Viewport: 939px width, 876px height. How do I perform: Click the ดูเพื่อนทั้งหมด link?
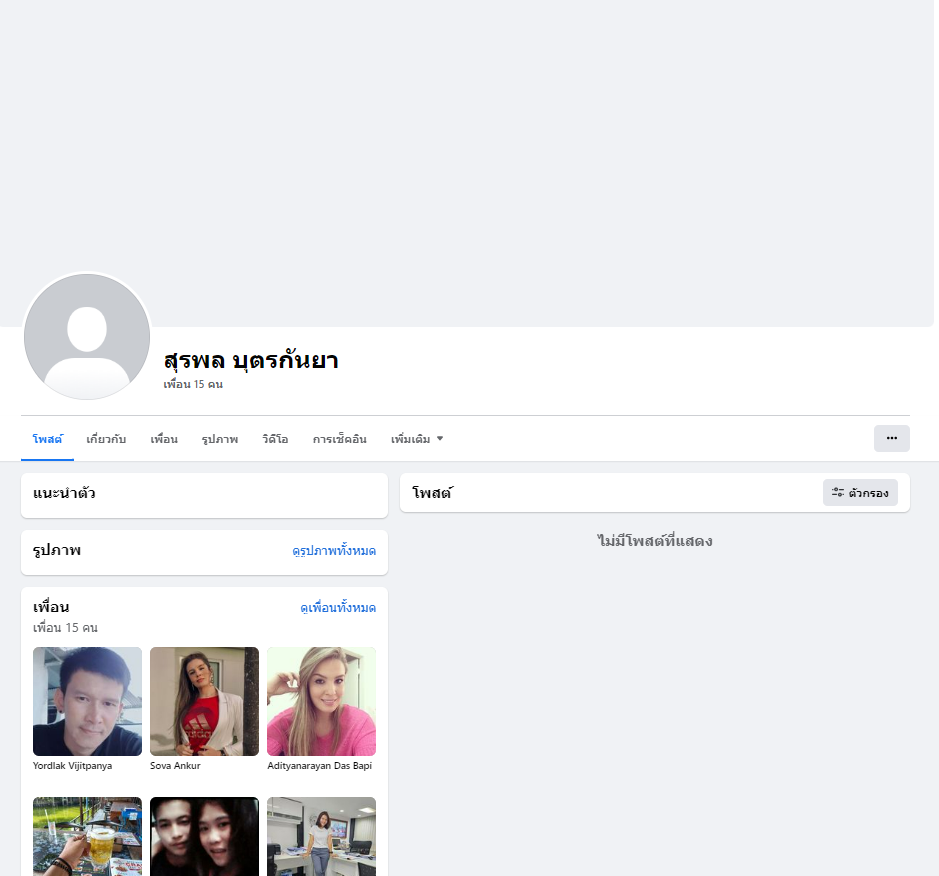[338, 607]
